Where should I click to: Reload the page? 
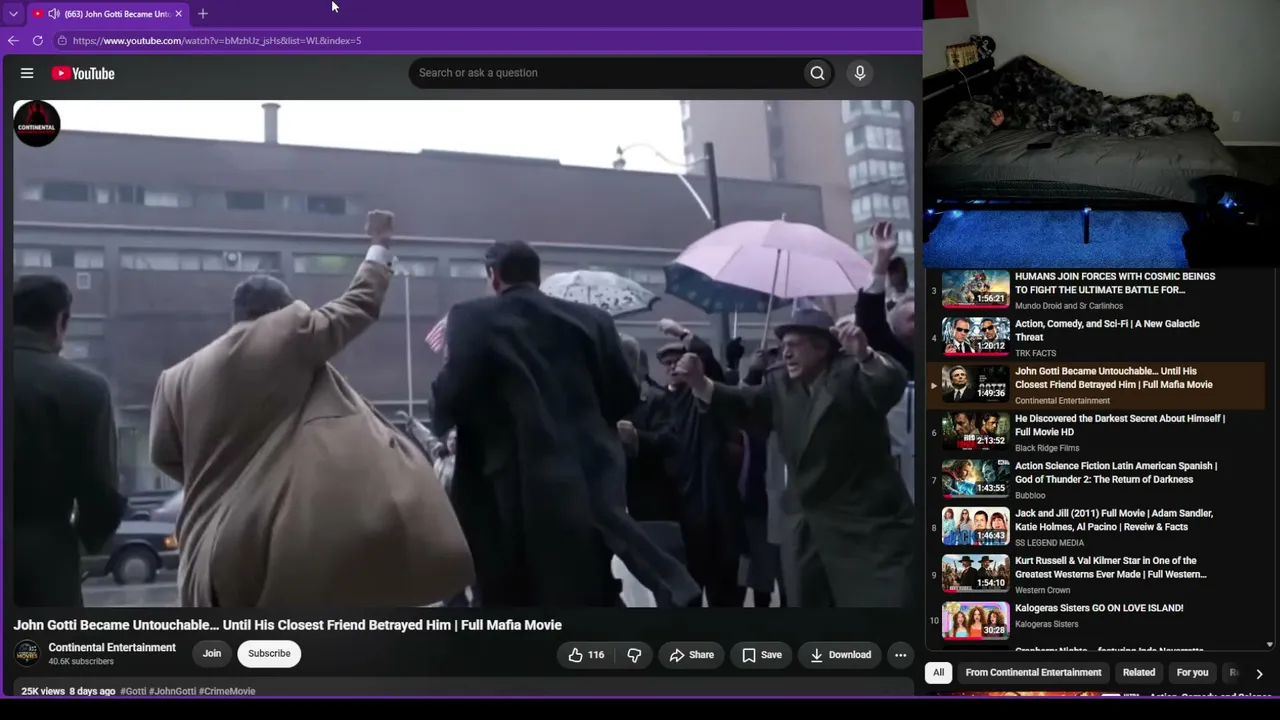tap(38, 41)
